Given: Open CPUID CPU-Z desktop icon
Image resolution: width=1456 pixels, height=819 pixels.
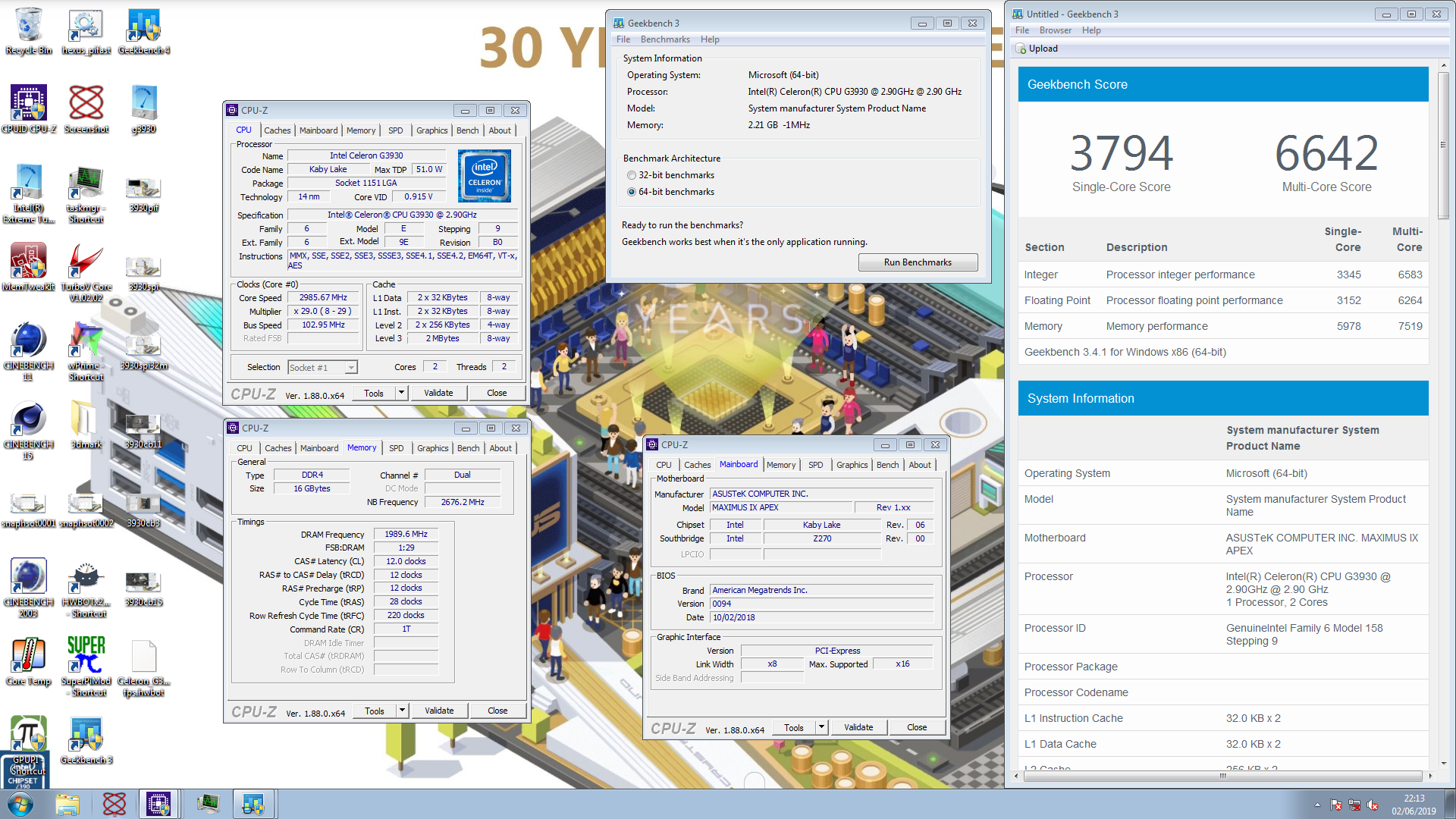Looking at the screenshot, I should pos(29,109).
